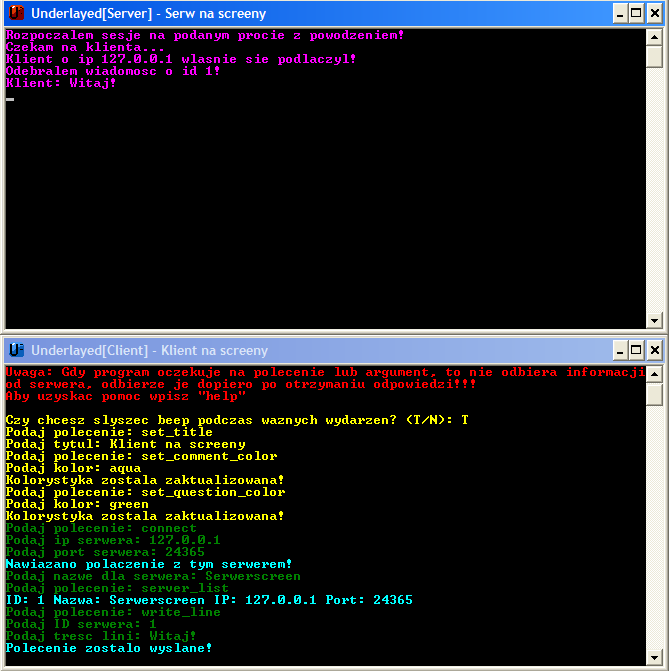Screen dimensions: 671x671
Task: Click the "Klient: Witaj!" line in Server console
Action: [60, 83]
